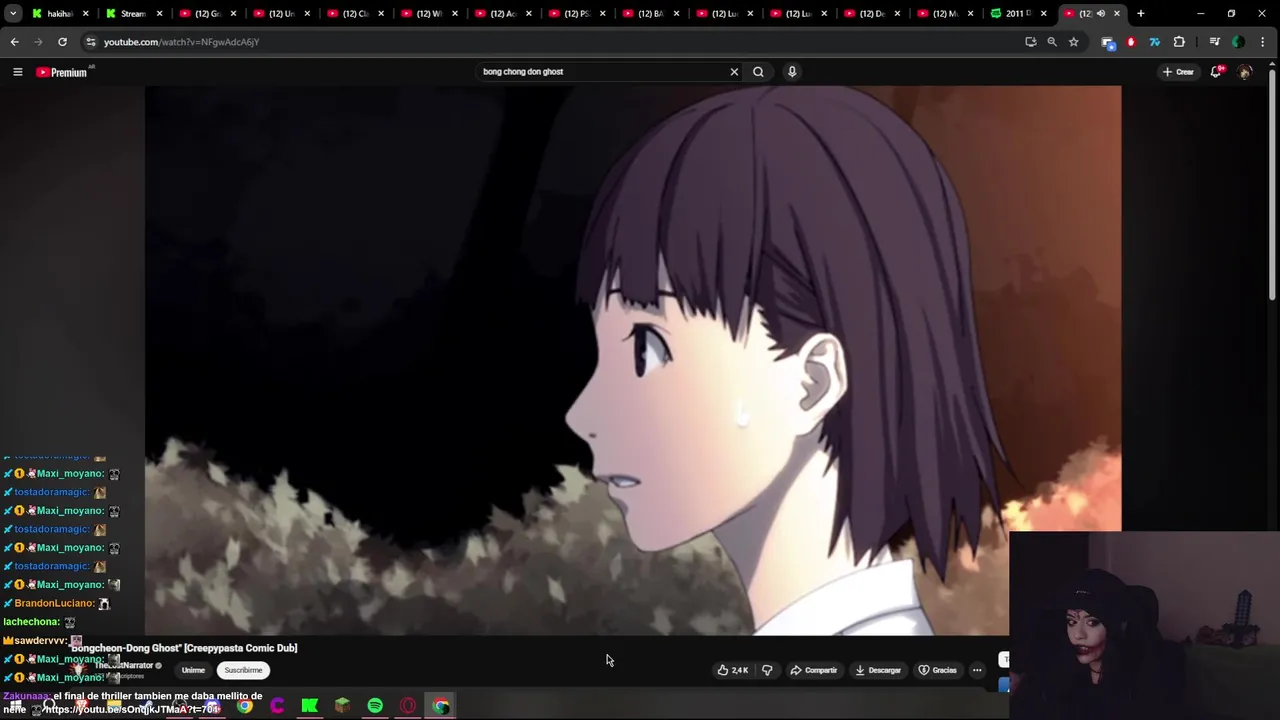Switch to the 'Stream' tab
The image size is (1280, 720).
[132, 14]
